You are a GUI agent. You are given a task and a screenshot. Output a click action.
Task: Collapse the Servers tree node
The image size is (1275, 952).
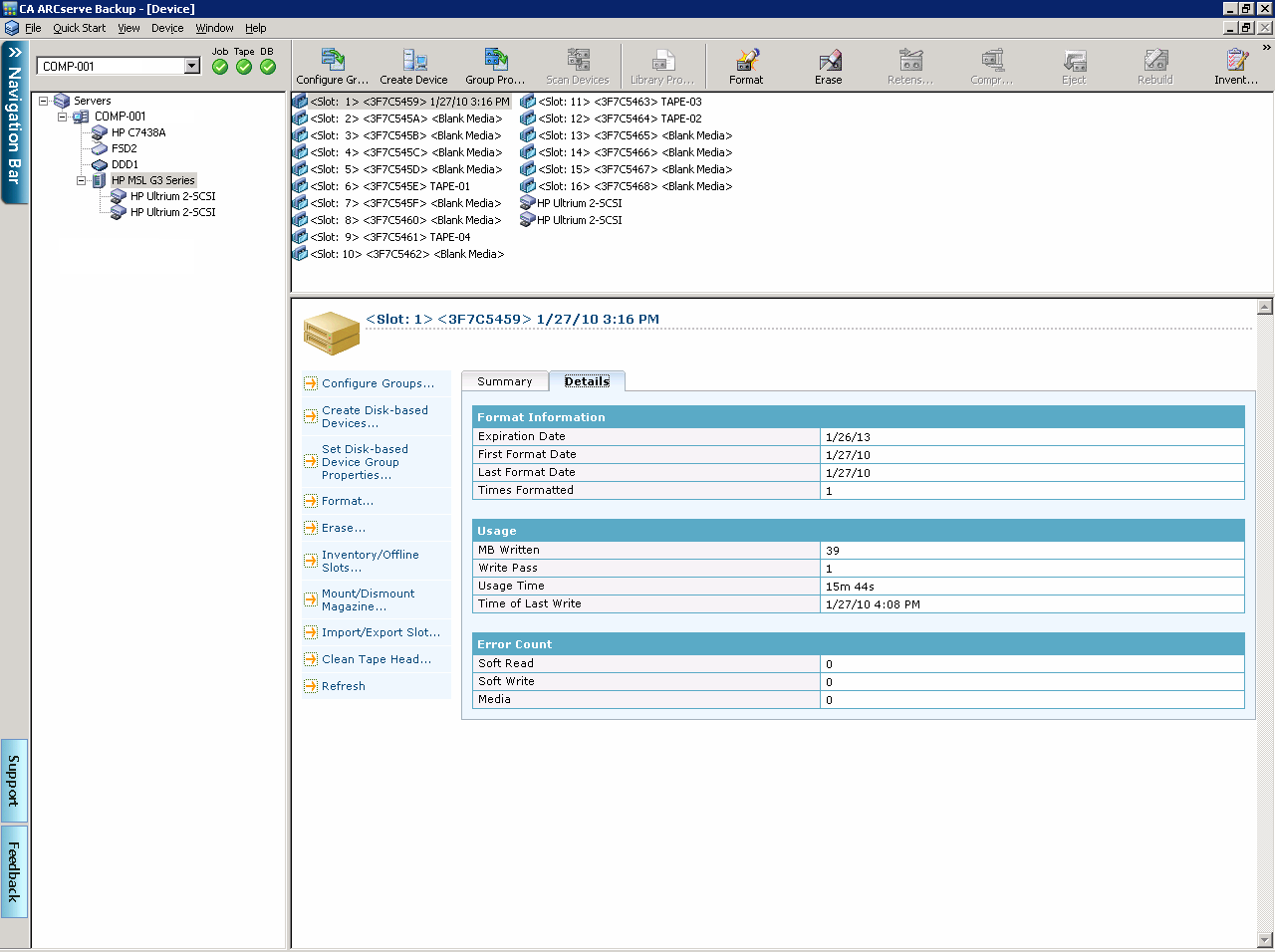[44, 101]
